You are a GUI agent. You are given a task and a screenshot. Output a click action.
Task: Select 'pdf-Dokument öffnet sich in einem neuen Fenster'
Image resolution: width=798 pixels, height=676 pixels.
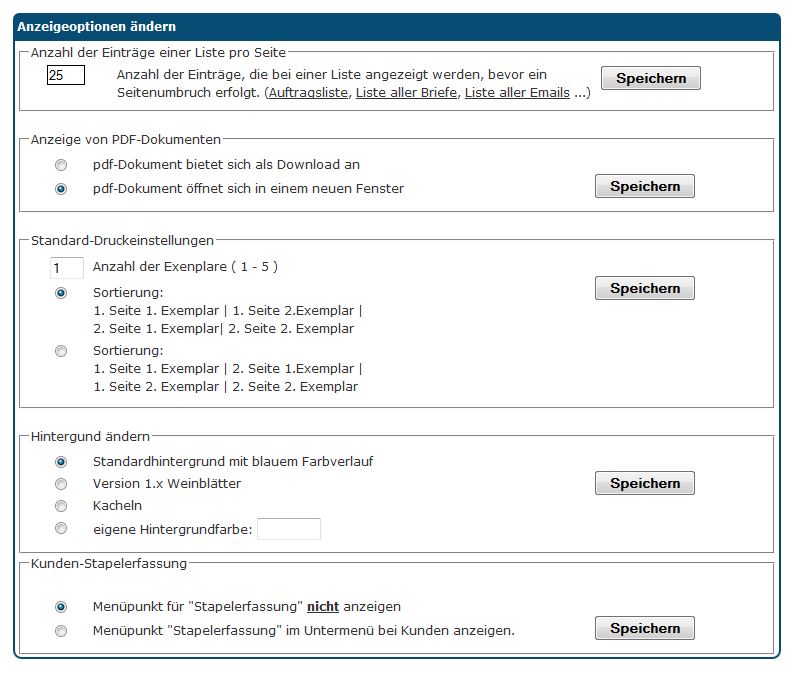(61, 188)
